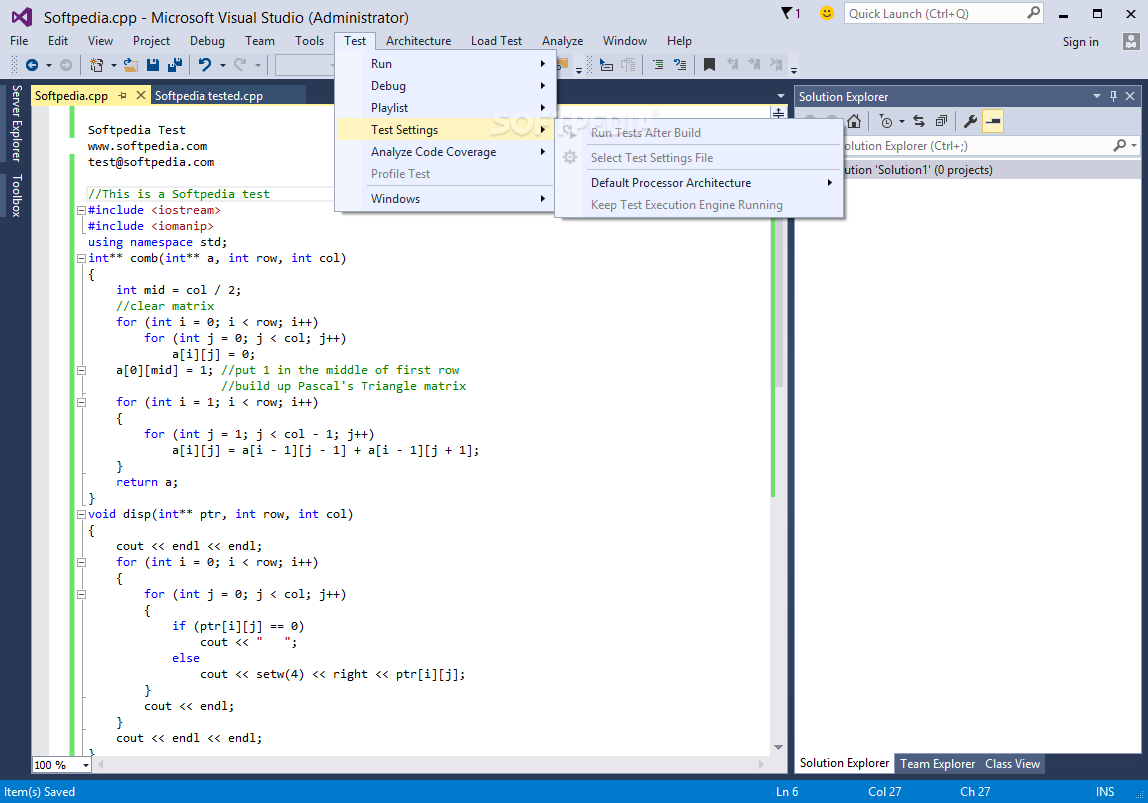Open the editor zoom level dropdown showing 100 %
The width and height of the screenshot is (1148, 803).
click(x=86, y=765)
